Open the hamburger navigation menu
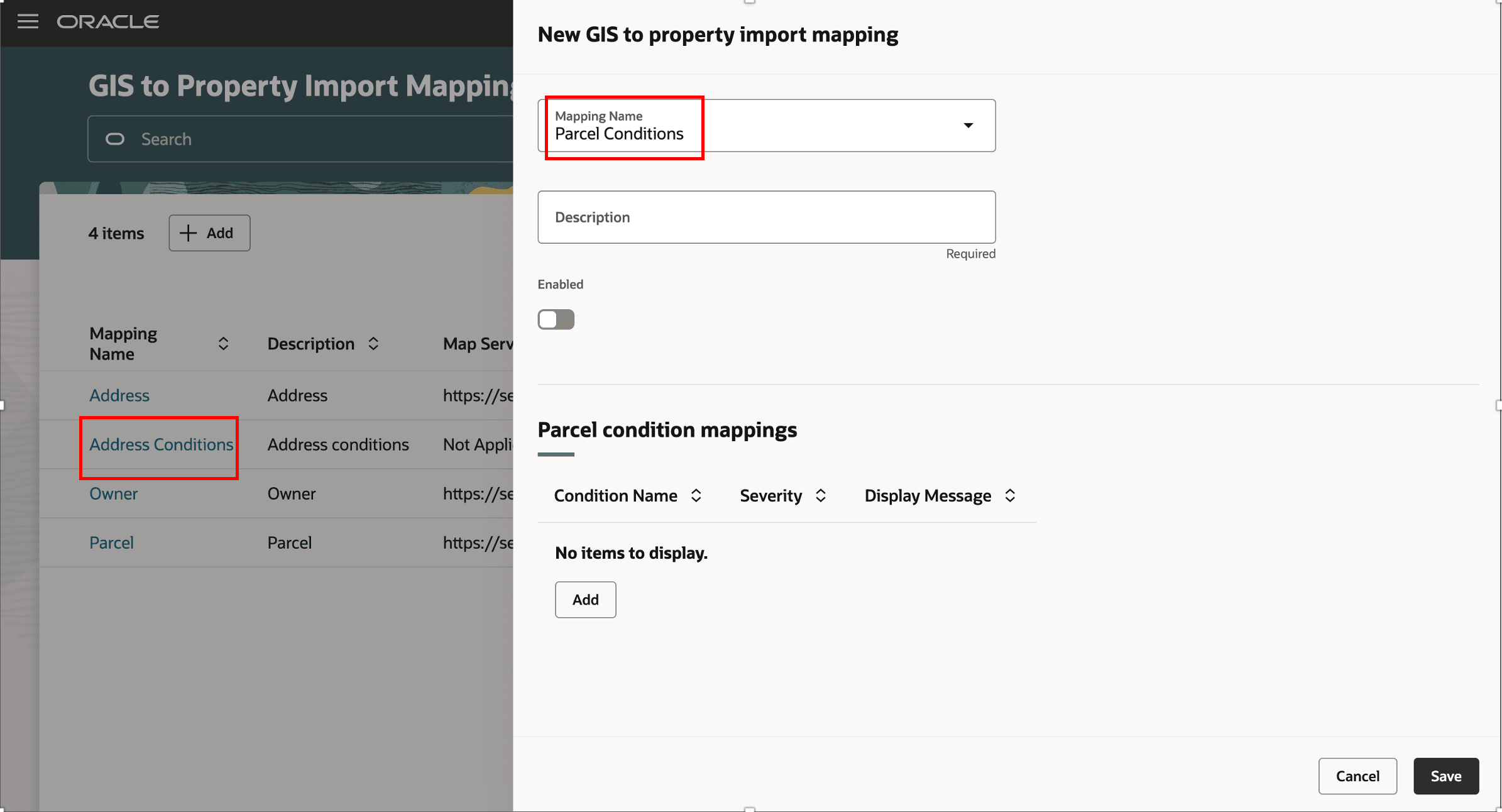The width and height of the screenshot is (1502, 812). click(28, 21)
